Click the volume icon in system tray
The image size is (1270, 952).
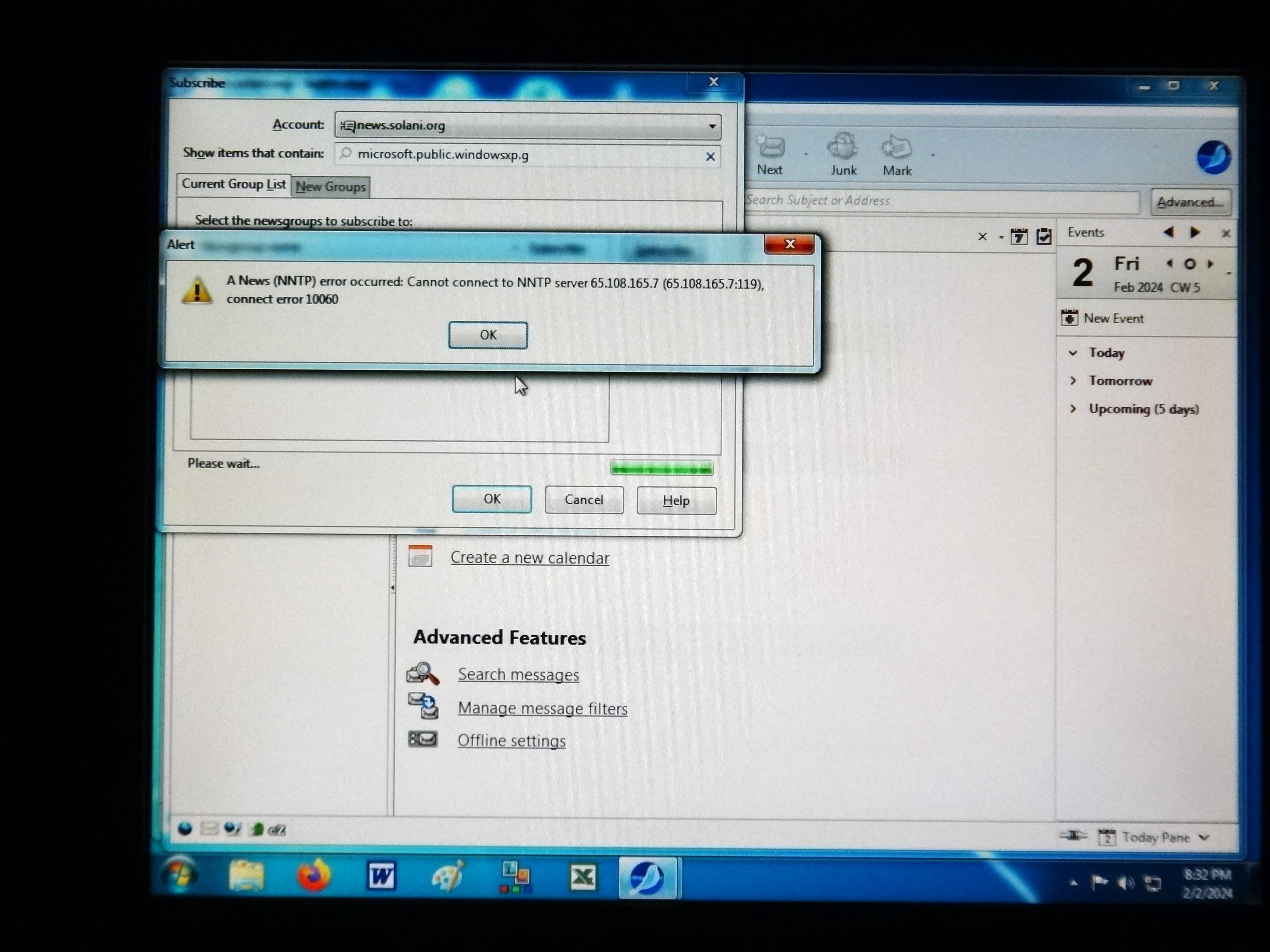click(1126, 883)
